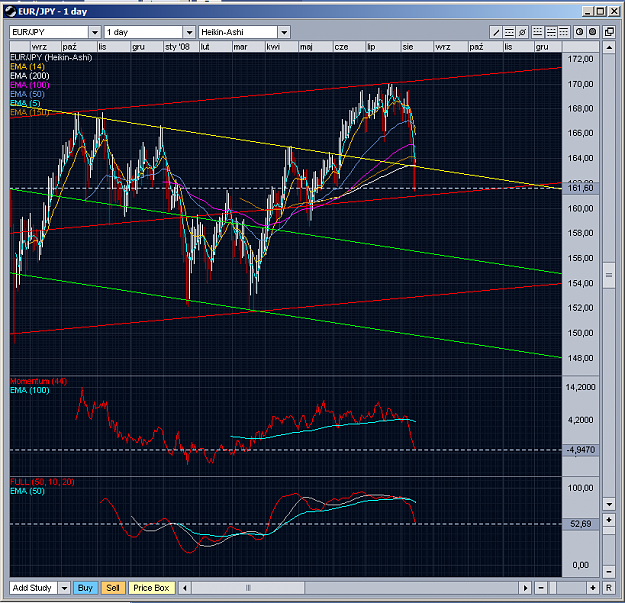
Task: Move the horizontal scrollbar thumb
Action: (x=248, y=588)
